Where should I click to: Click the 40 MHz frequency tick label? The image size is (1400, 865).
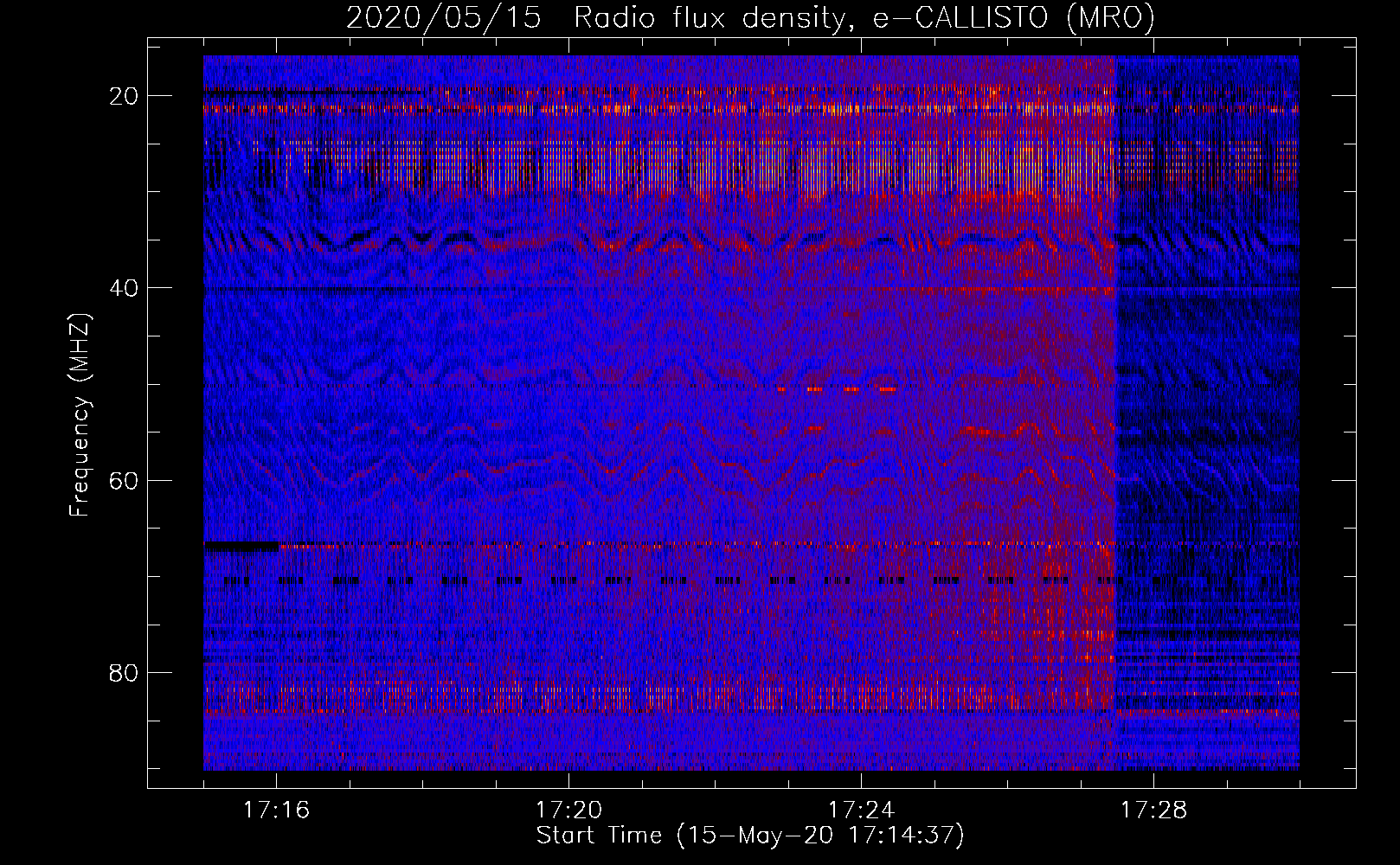click(125, 288)
